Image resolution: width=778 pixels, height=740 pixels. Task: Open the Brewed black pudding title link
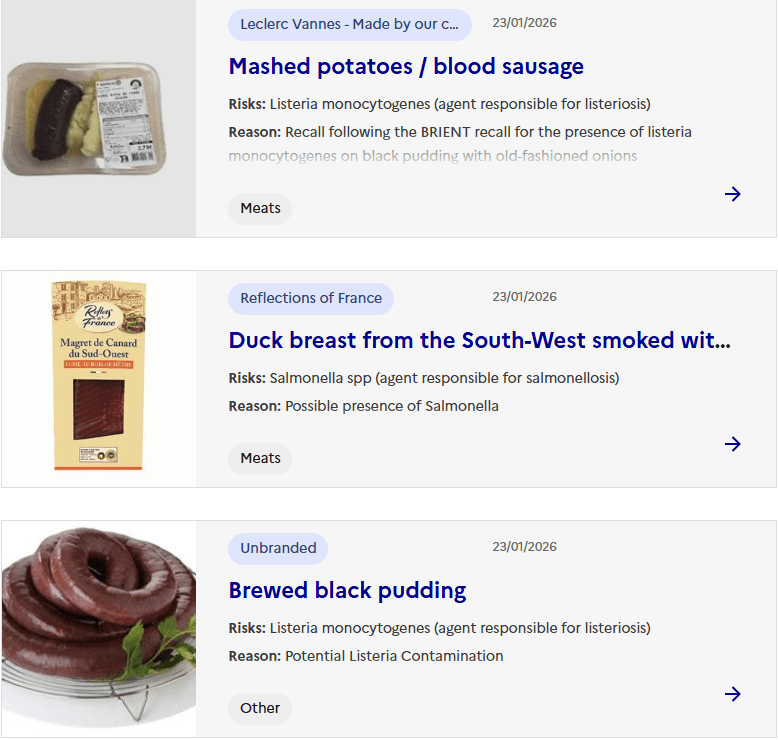pos(347,590)
